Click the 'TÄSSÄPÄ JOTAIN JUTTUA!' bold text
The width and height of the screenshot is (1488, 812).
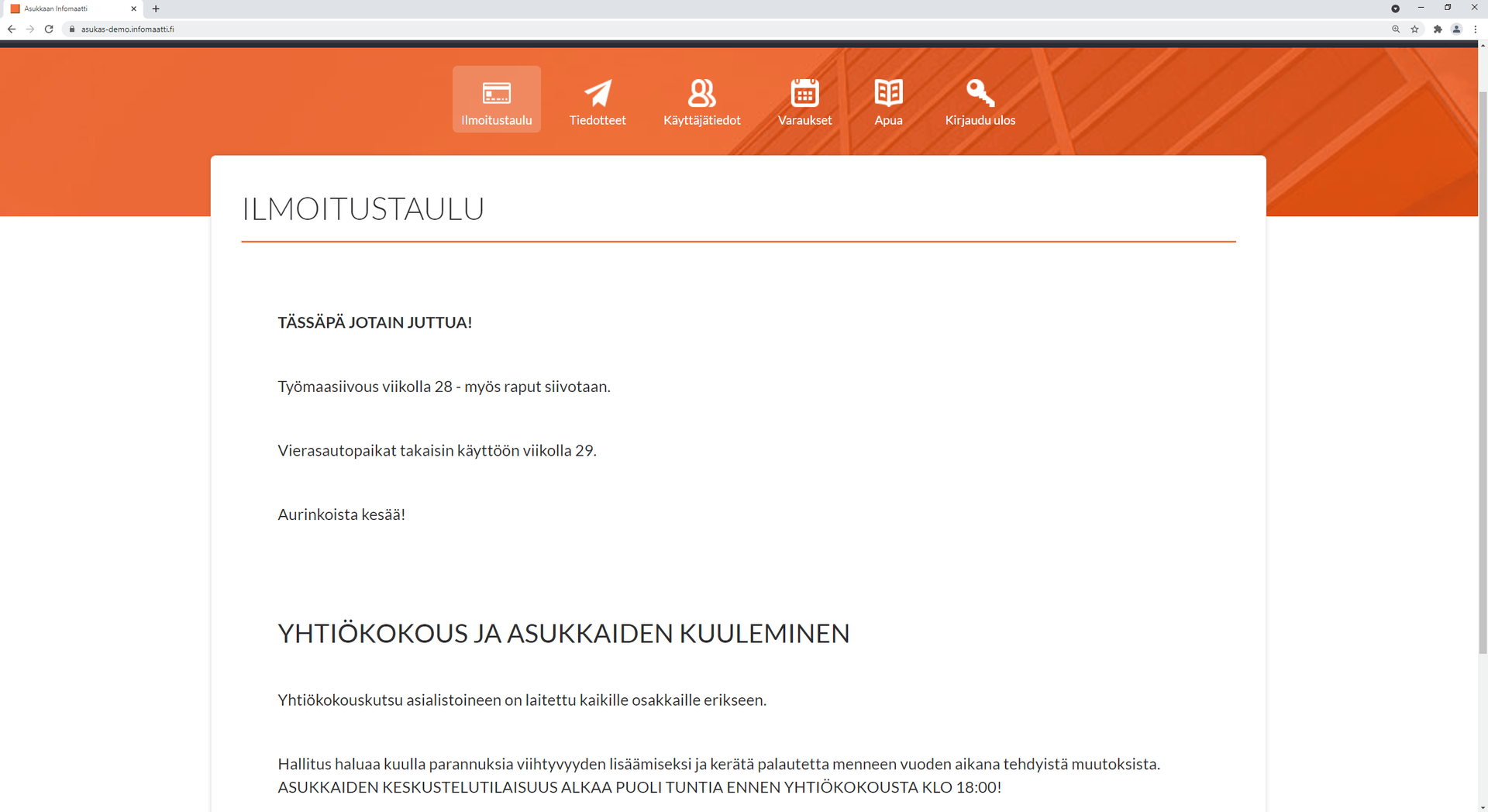[374, 322]
